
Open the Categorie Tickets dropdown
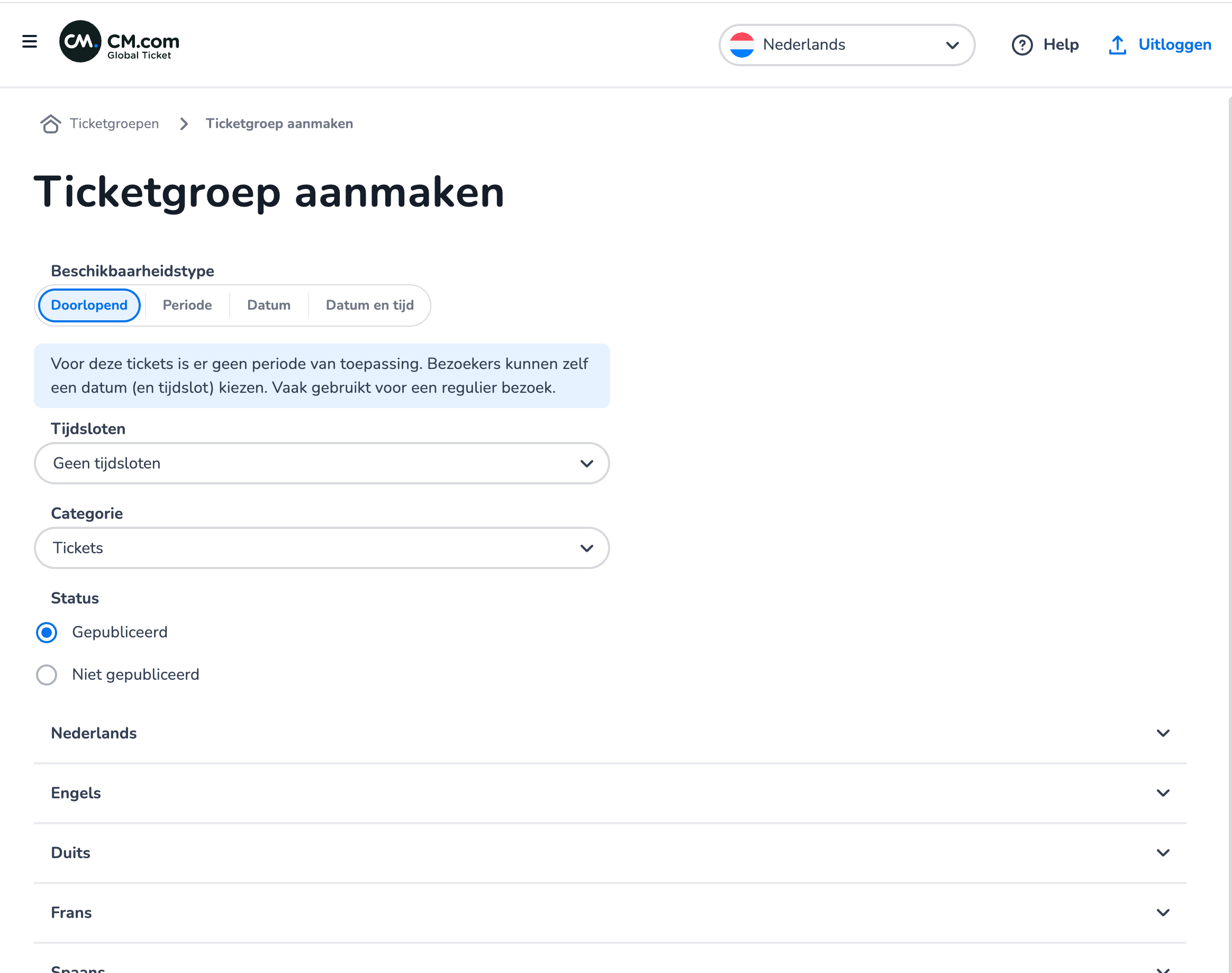pos(322,547)
